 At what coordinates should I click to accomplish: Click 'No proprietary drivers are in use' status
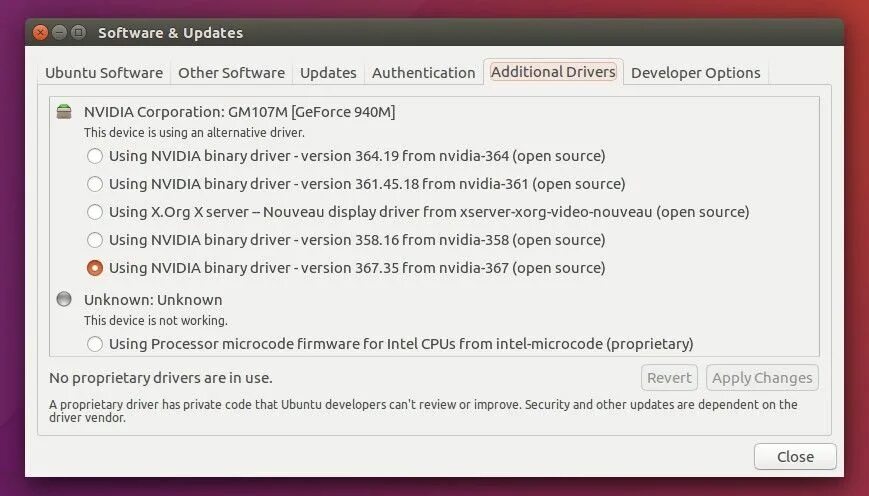161,378
